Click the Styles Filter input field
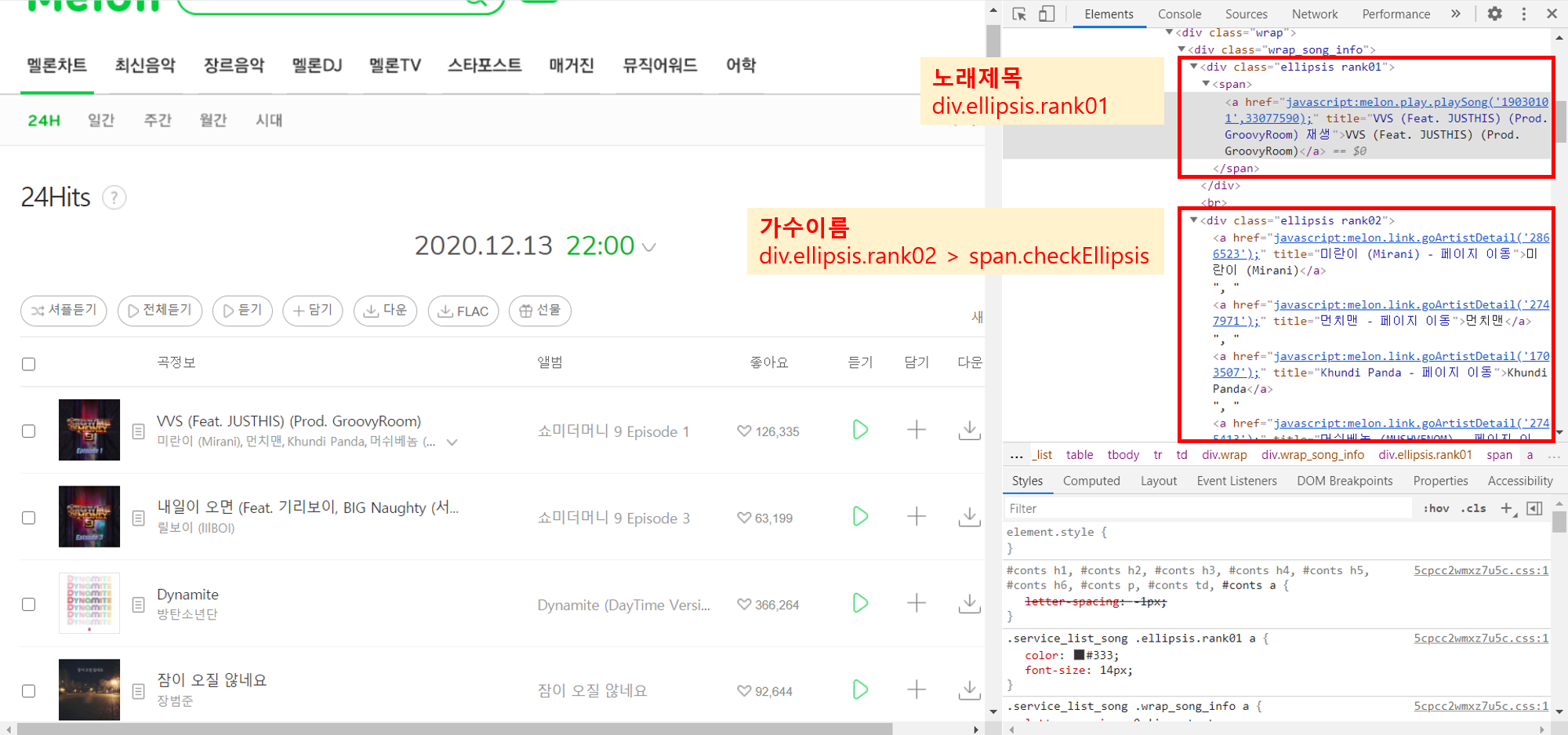The height and width of the screenshot is (735, 1568). click(x=1208, y=508)
